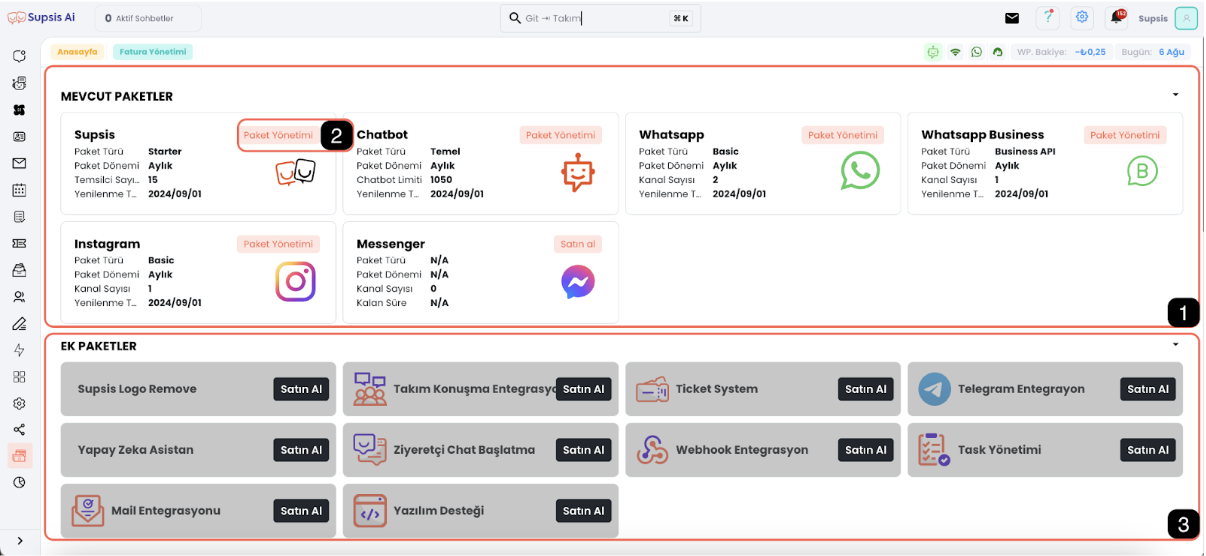Click the Mail Entegrasyonu envelope icon

(88, 511)
